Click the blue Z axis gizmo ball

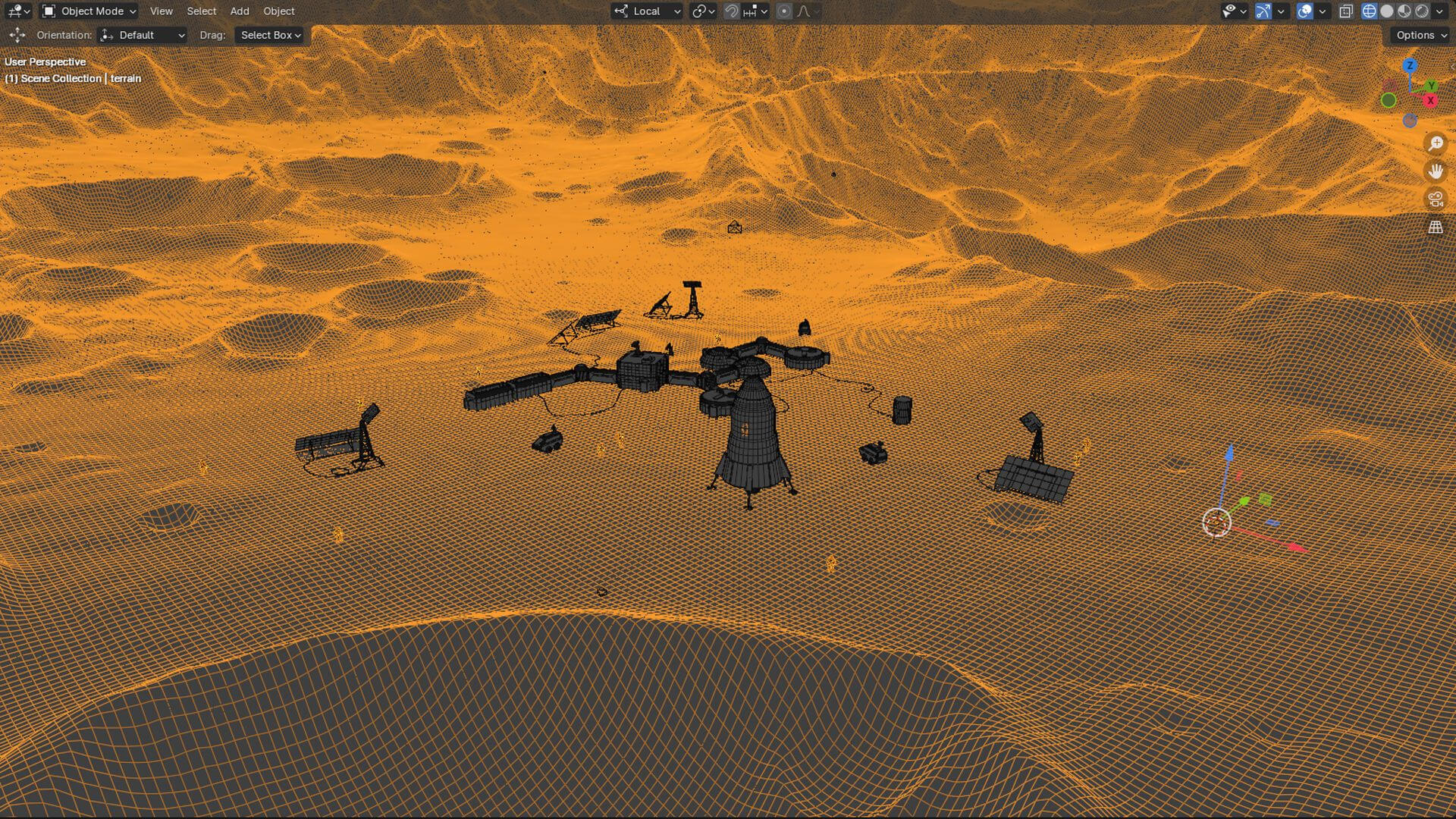tap(1410, 66)
